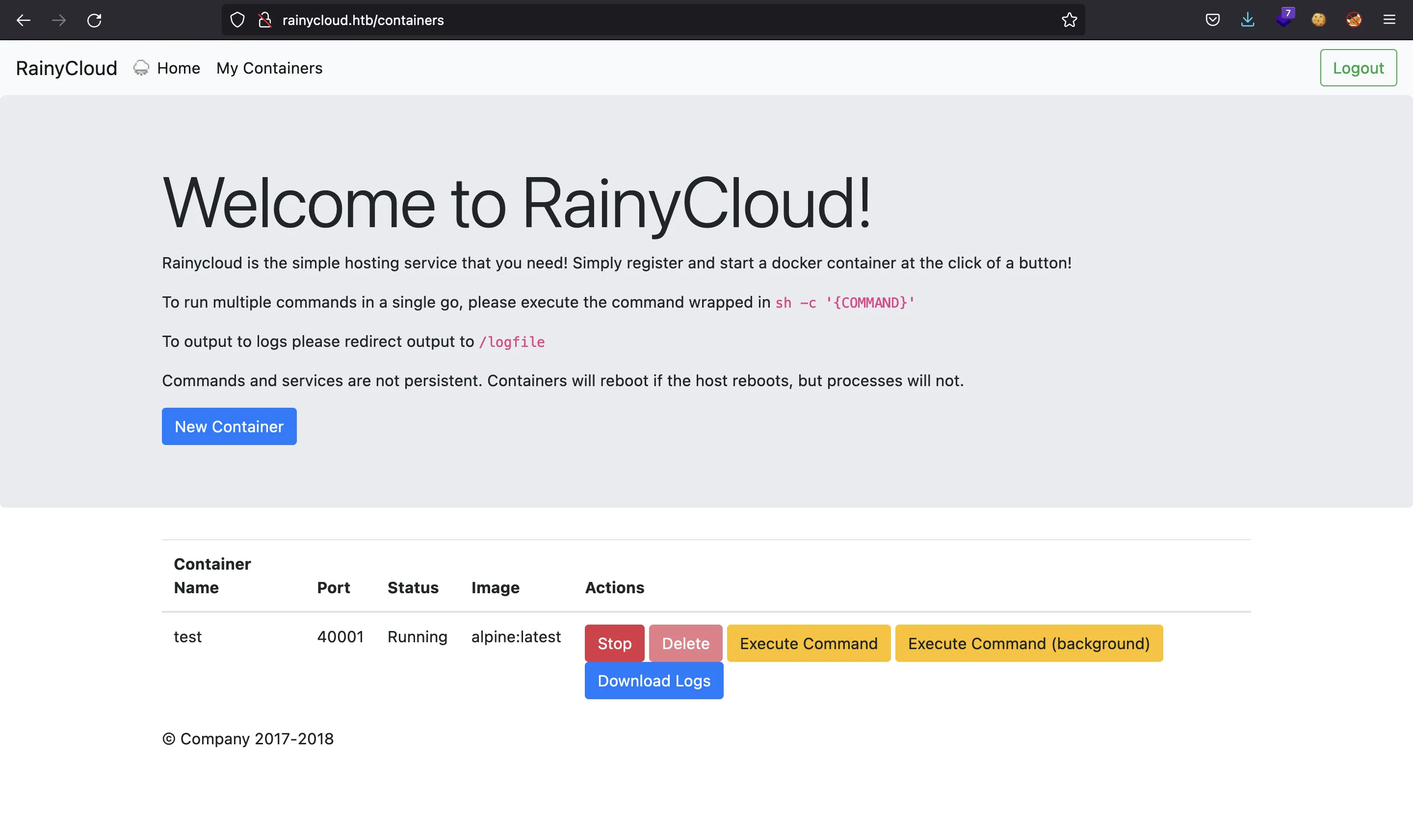Click the sh -c '{COMMAND}' code snippet
Screen dimensions: 1413x840
845,303
